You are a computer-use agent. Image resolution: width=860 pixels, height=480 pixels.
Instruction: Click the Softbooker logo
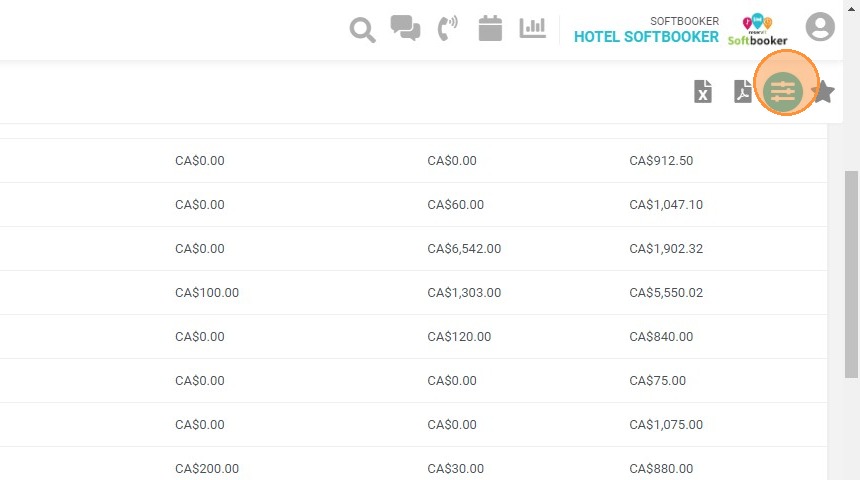click(x=757, y=30)
